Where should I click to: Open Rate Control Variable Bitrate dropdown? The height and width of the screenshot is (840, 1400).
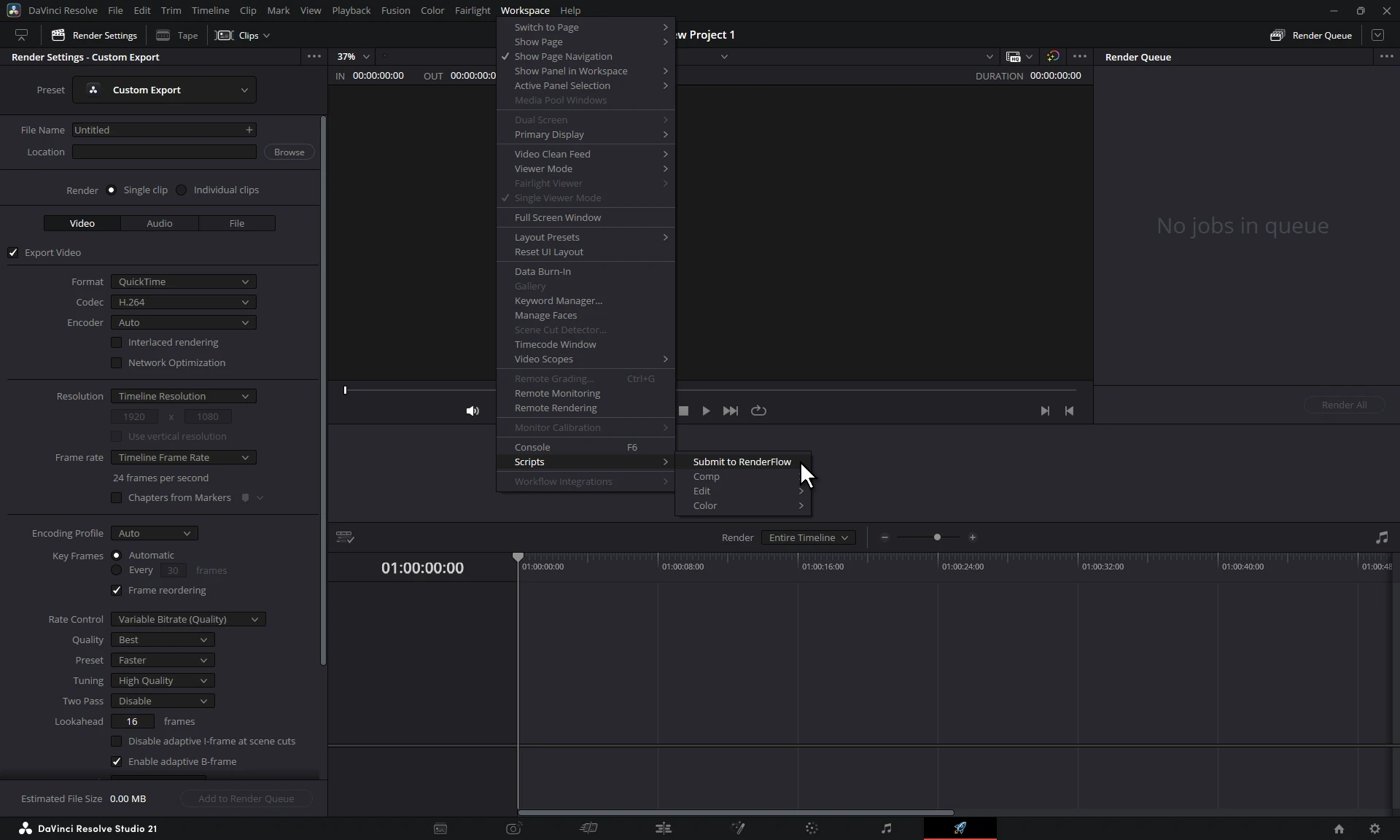tap(188, 619)
